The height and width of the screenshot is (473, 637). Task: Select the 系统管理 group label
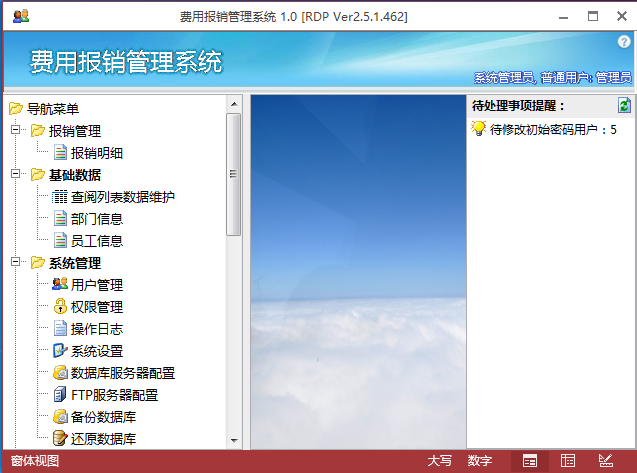click(75, 263)
